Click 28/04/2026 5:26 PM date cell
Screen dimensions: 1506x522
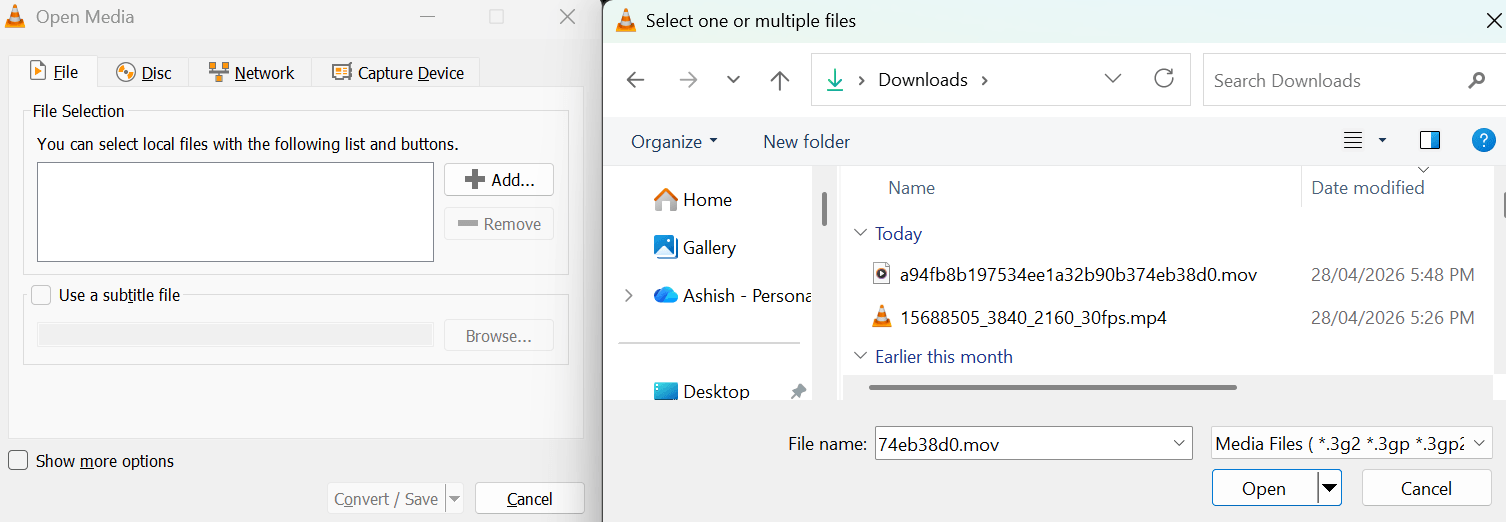tap(1392, 318)
